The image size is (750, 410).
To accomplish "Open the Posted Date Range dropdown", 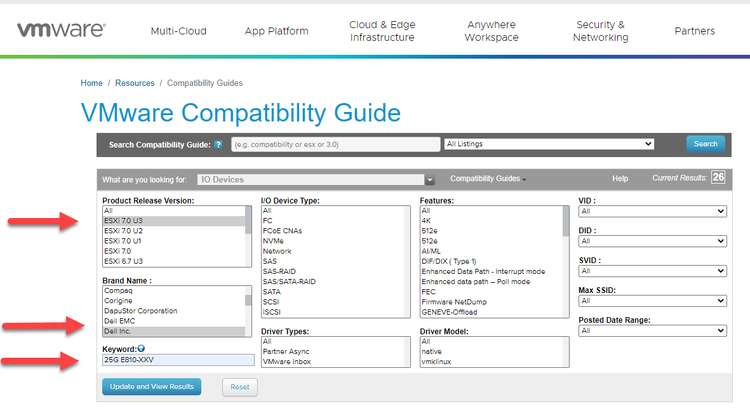I will click(x=652, y=331).
